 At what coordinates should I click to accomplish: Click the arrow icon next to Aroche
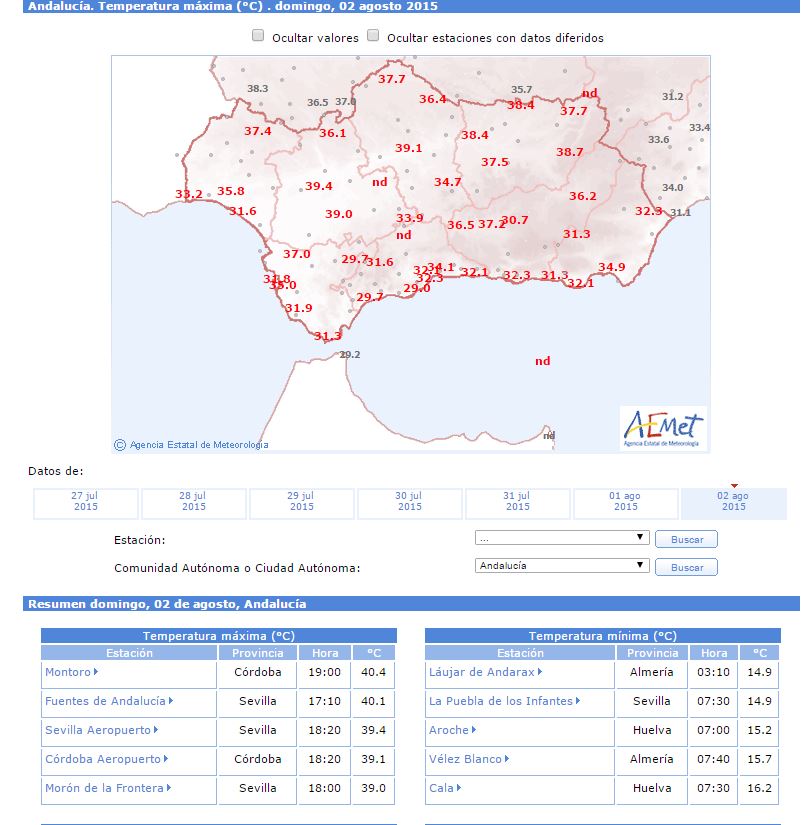tap(473, 731)
